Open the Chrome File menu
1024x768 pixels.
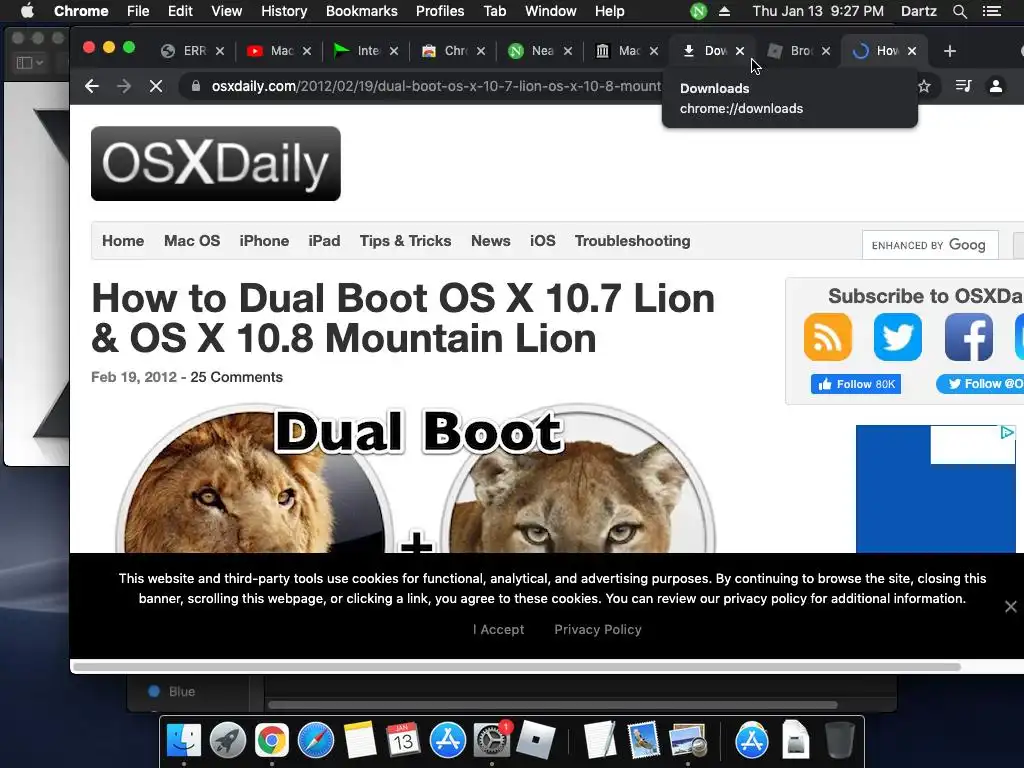138,11
